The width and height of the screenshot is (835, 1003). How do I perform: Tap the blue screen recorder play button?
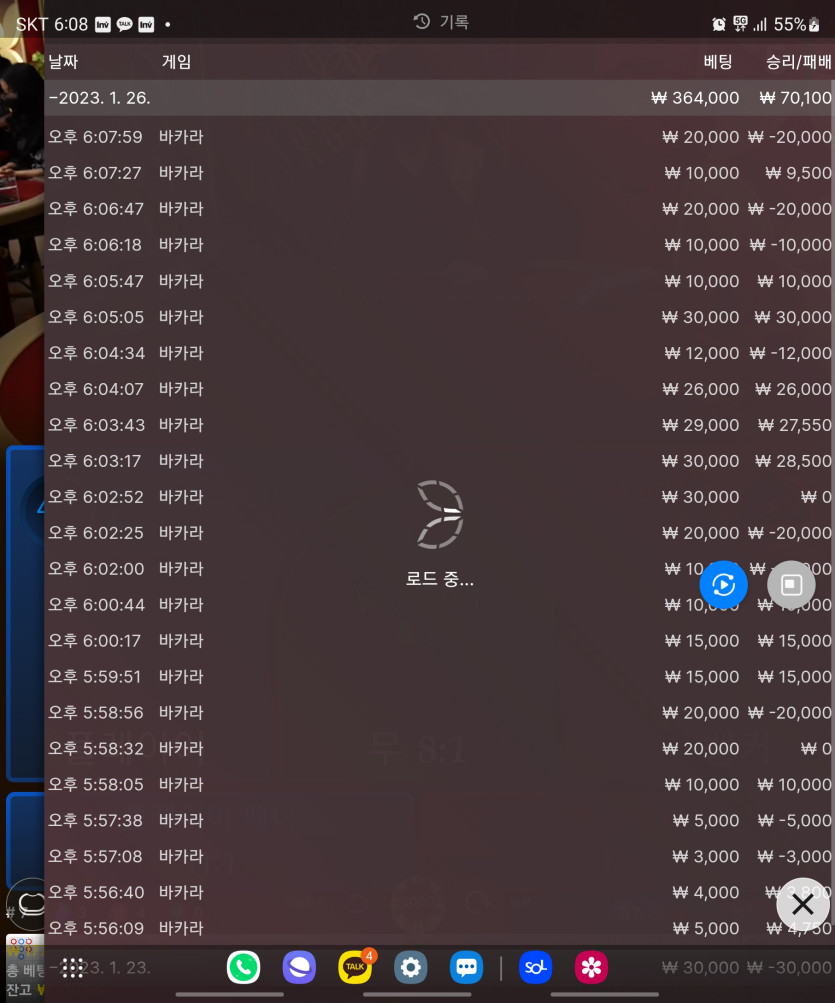point(724,585)
